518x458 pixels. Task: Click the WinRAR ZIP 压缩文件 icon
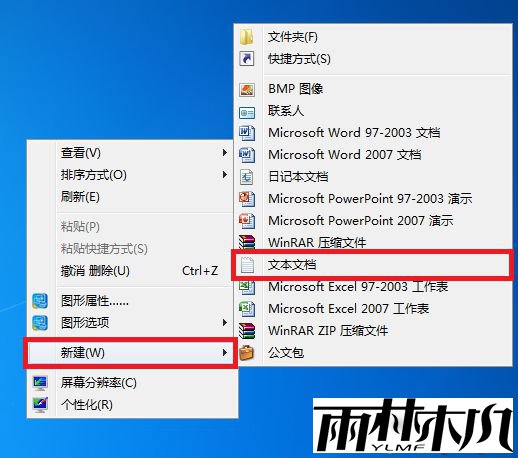(x=247, y=331)
